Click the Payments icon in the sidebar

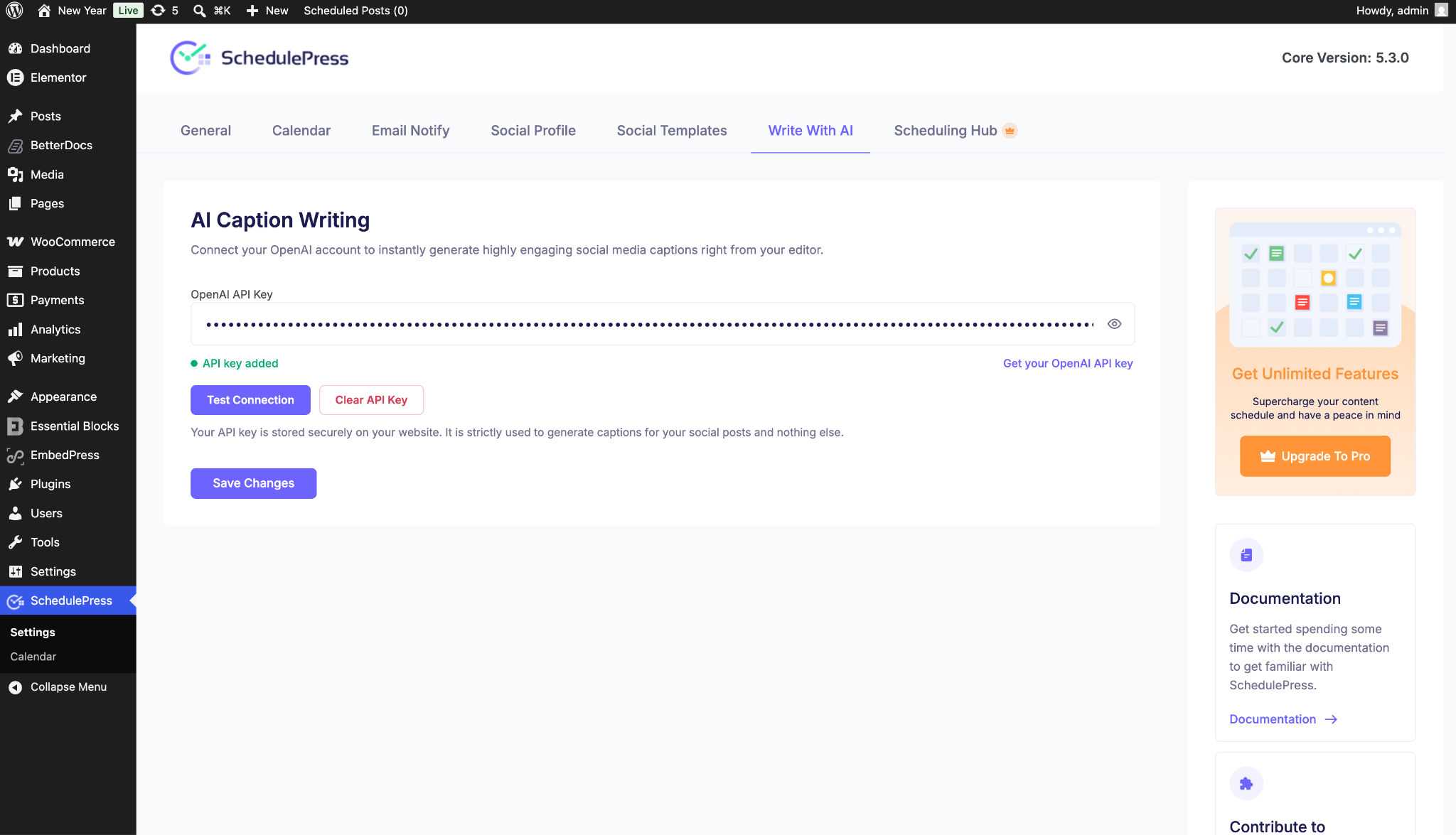pyautogui.click(x=15, y=300)
